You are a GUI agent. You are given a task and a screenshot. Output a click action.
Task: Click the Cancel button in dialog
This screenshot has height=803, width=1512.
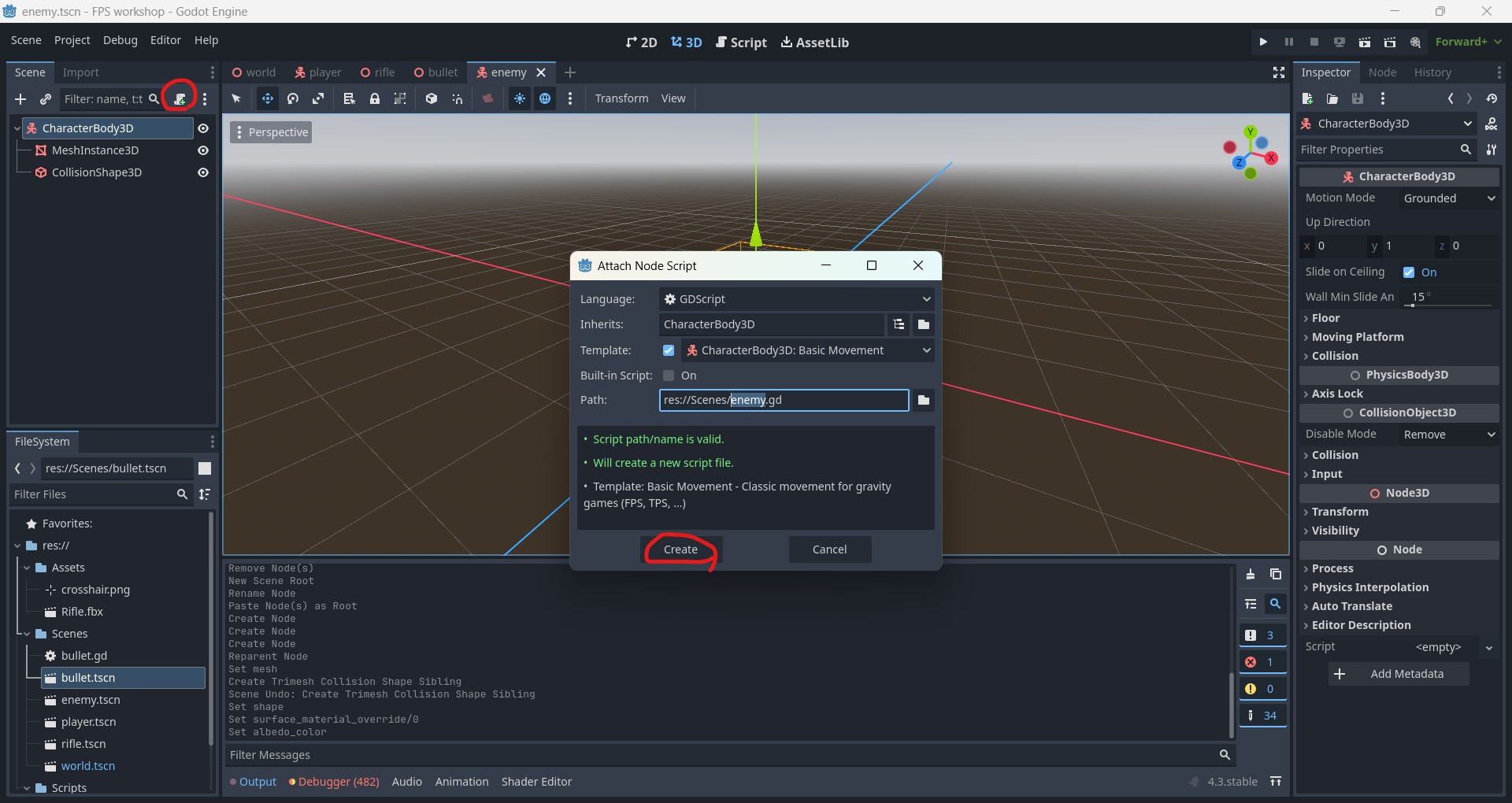(x=829, y=550)
